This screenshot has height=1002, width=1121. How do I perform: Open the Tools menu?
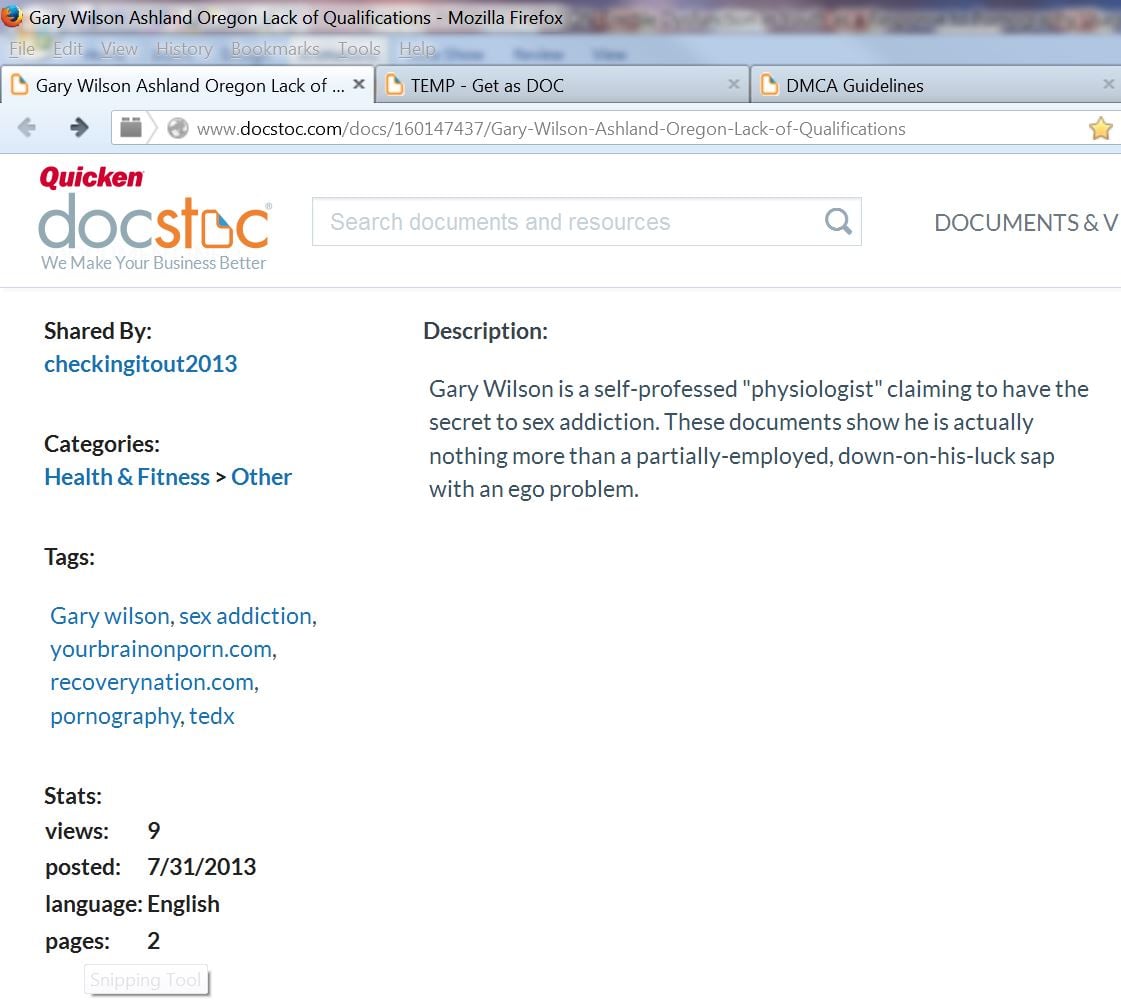[x=359, y=49]
